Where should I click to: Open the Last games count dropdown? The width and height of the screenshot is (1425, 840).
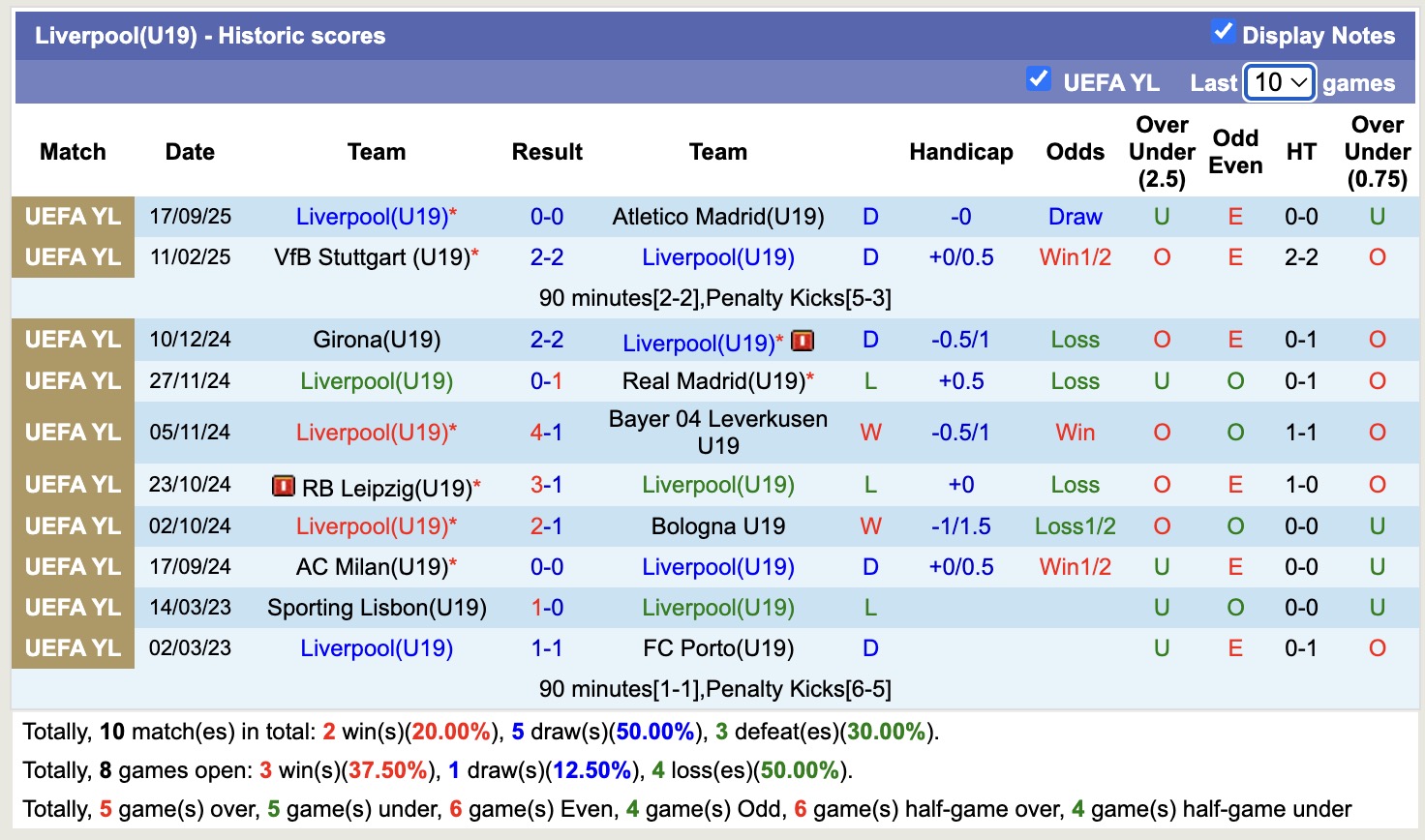[x=1279, y=82]
